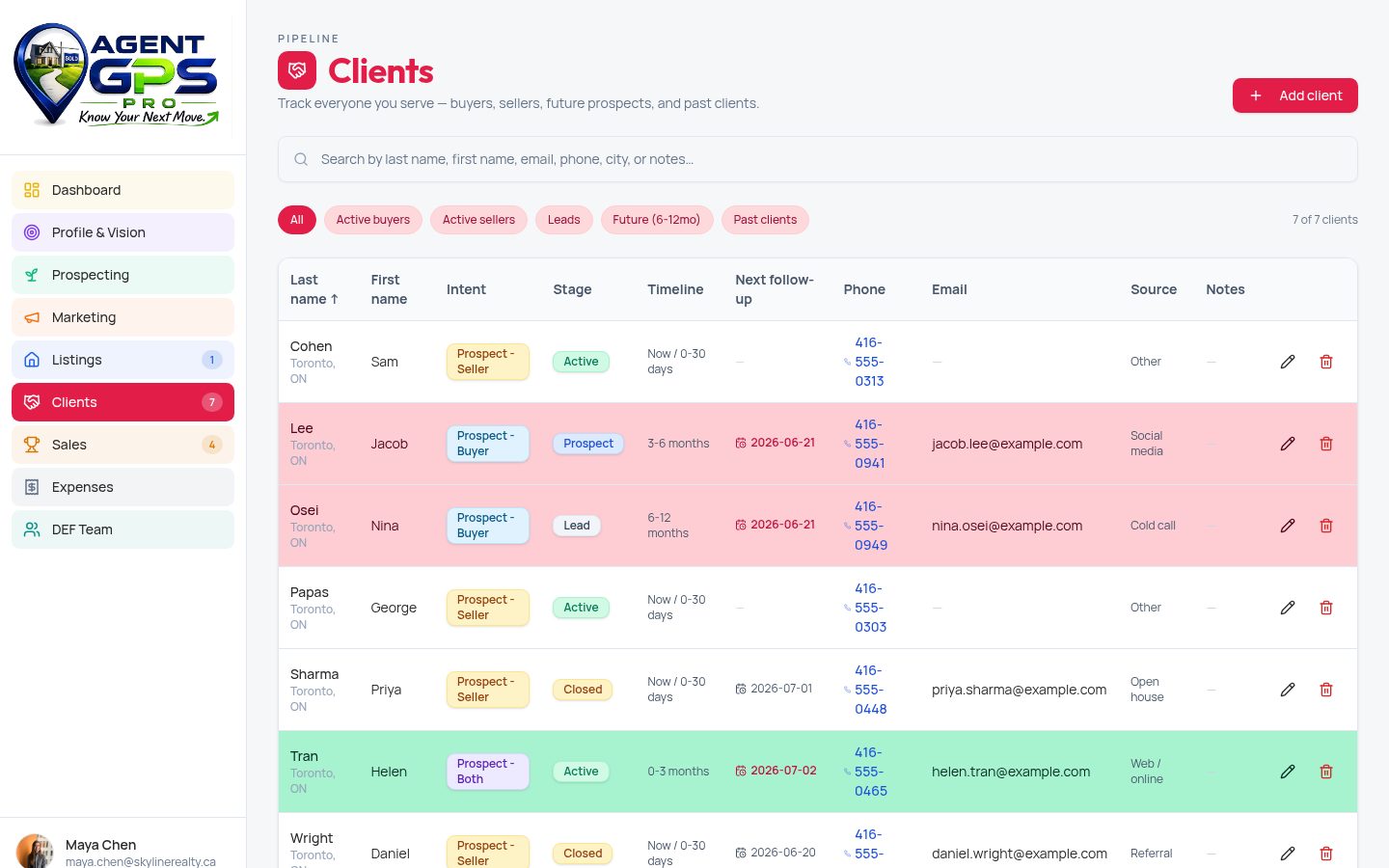Viewport: 1389px width, 868px height.
Task: Click jacob.lee@example.com email
Action: pyautogui.click(x=1007, y=444)
